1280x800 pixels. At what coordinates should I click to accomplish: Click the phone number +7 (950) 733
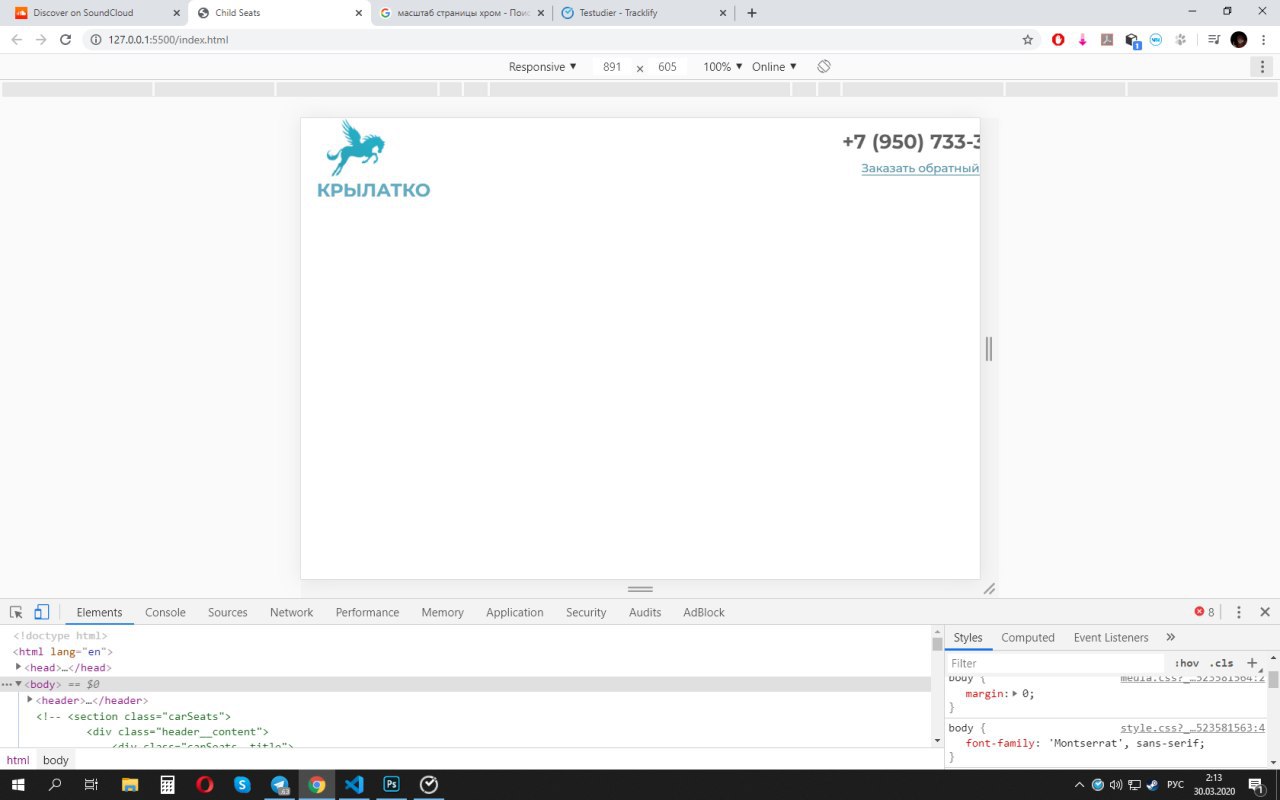click(x=911, y=142)
